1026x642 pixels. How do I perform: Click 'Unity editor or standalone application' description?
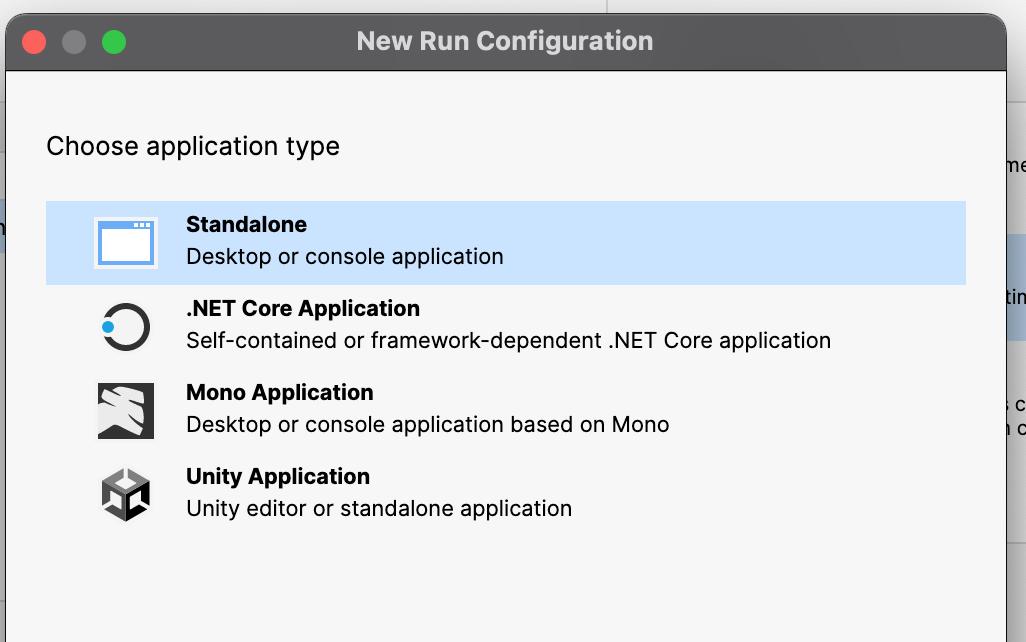point(379,508)
